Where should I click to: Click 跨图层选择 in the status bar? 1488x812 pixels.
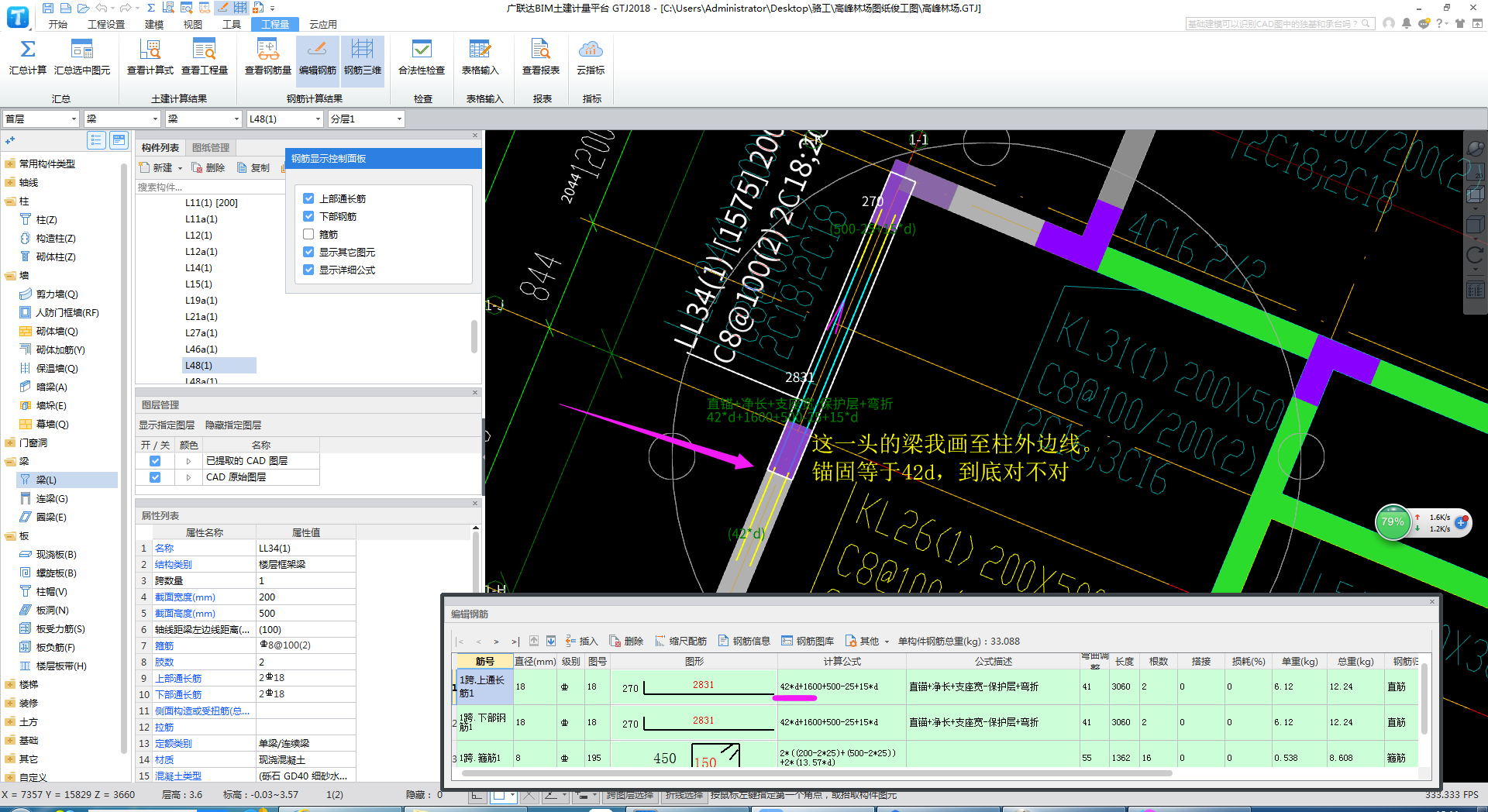tap(630, 795)
